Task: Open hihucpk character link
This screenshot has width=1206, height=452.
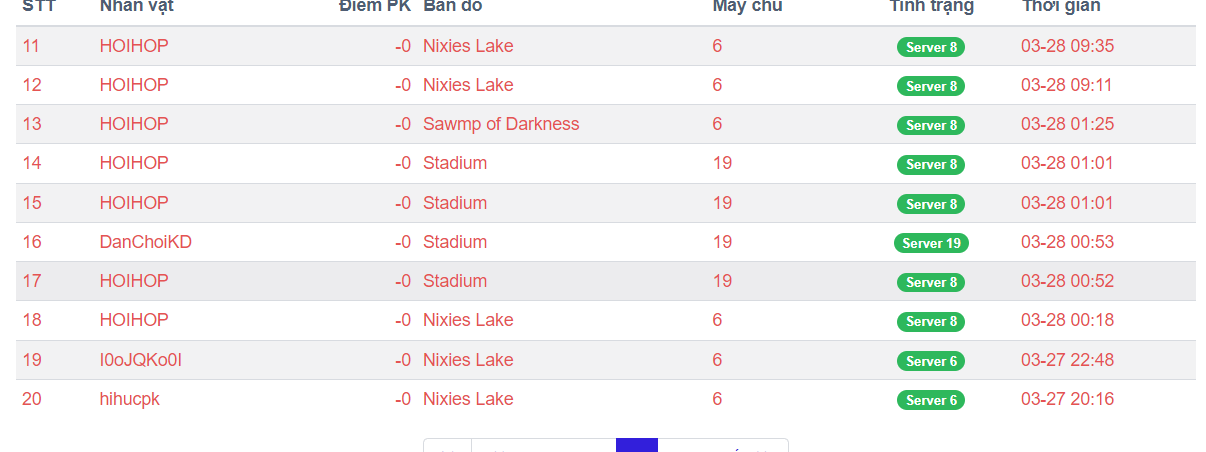Action: pos(130,399)
